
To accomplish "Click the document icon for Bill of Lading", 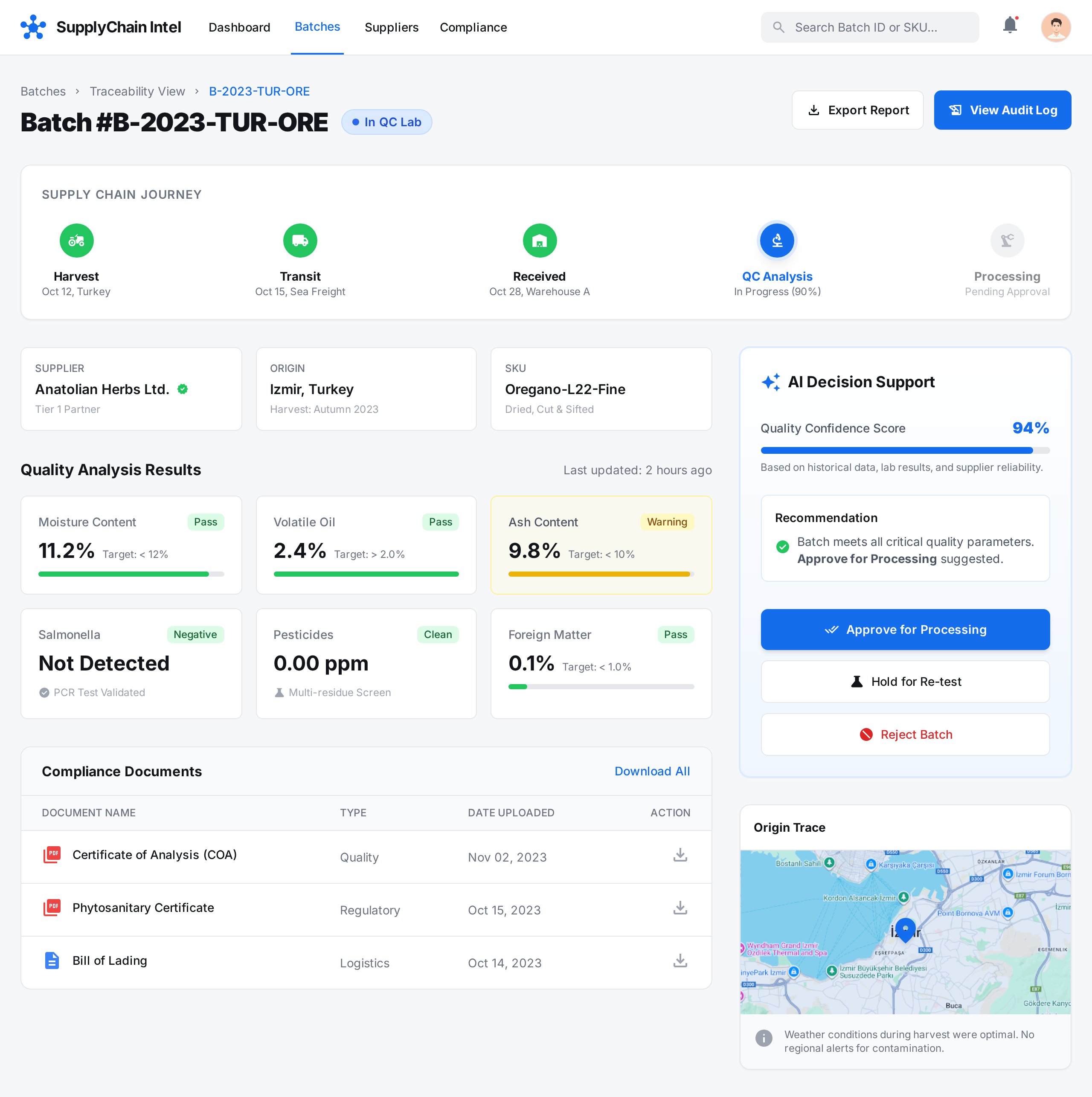I will [x=52, y=960].
